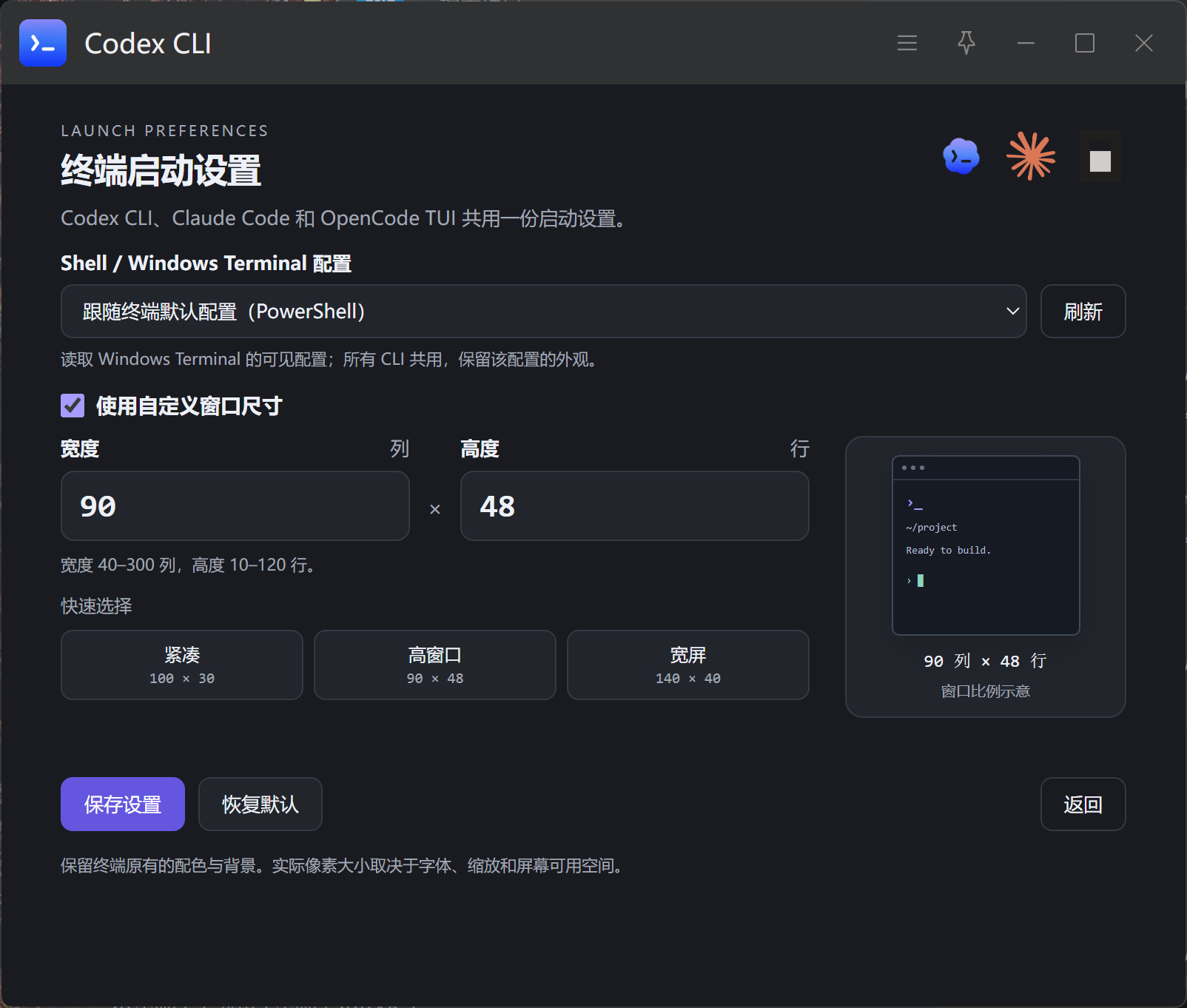1187x1008 pixels.
Task: Click the 恢复默认 button
Action: point(260,804)
